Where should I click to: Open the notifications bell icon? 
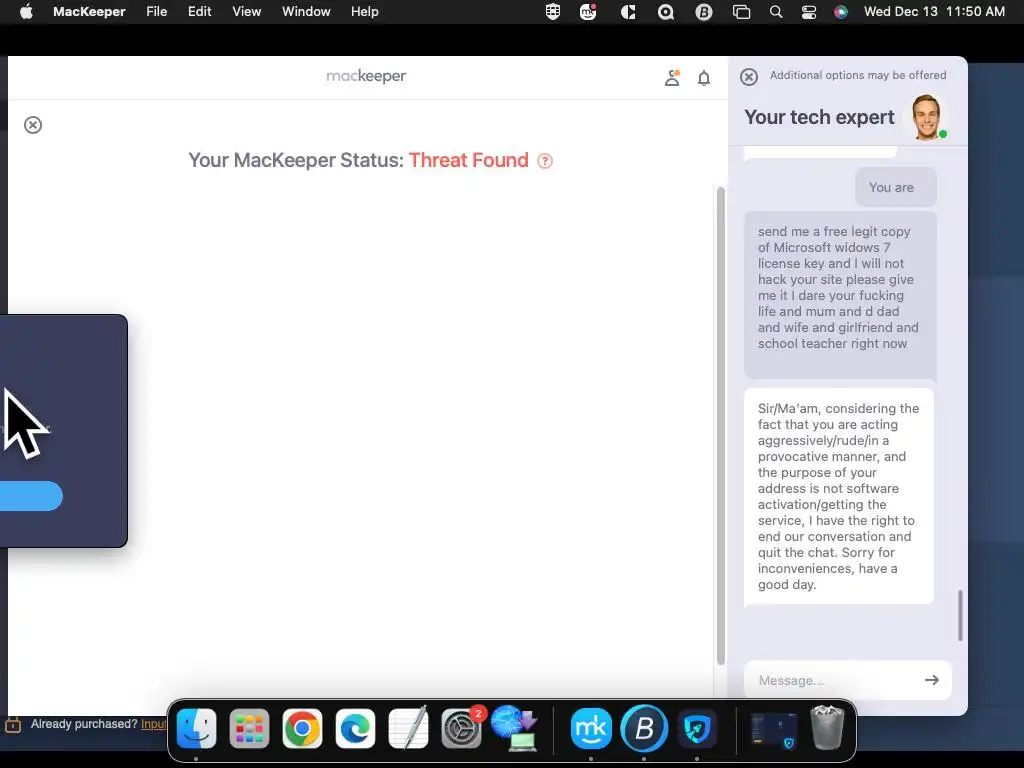pyautogui.click(x=704, y=78)
